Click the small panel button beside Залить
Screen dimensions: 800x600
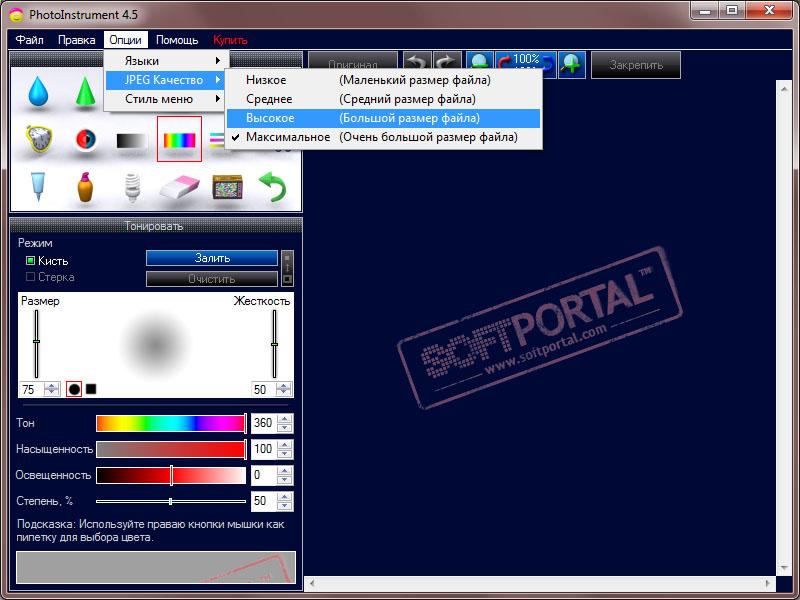coord(287,268)
